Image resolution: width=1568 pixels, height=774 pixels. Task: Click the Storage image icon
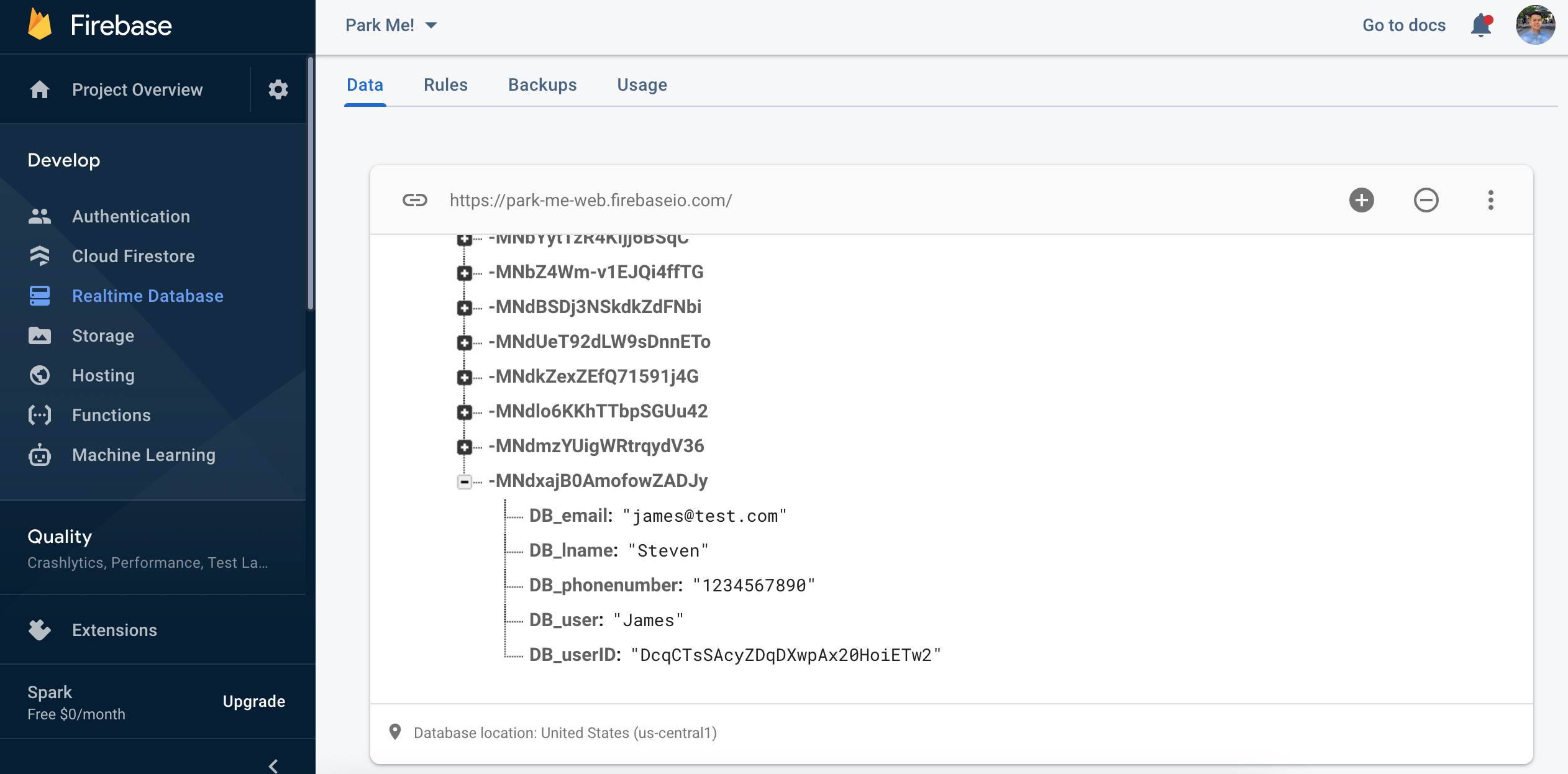[x=40, y=335]
